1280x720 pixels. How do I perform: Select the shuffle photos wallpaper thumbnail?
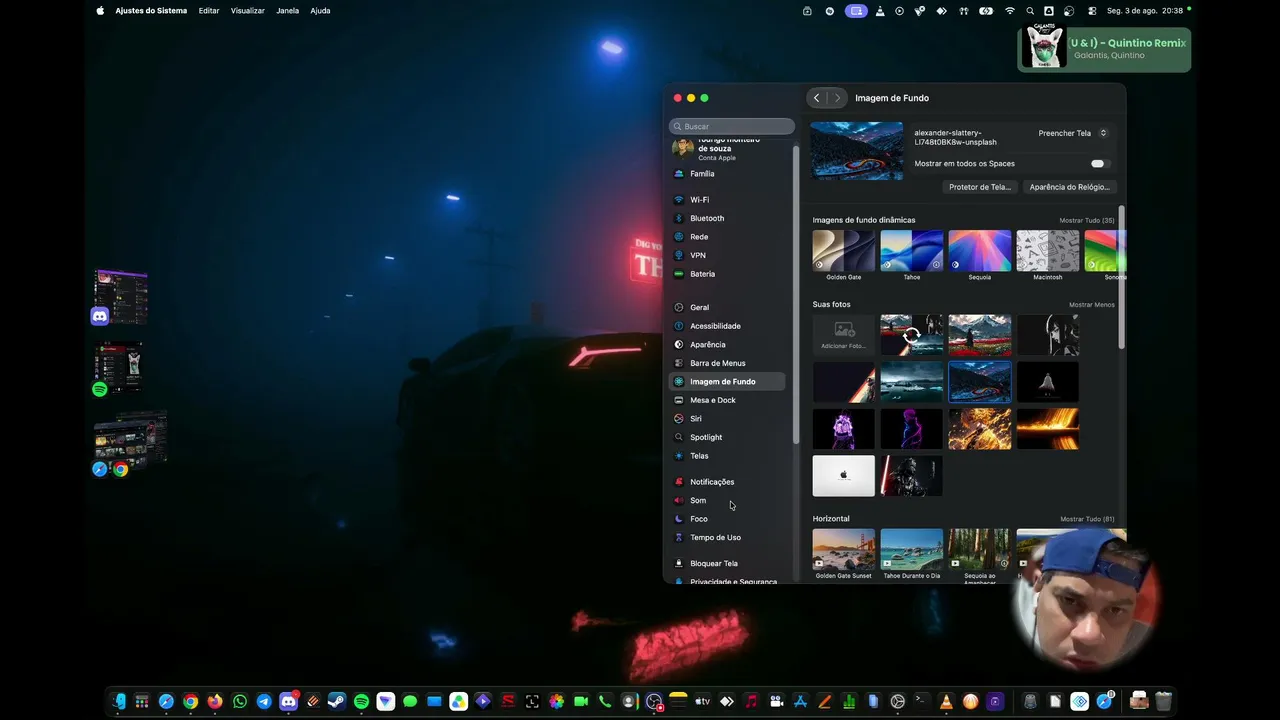click(911, 336)
